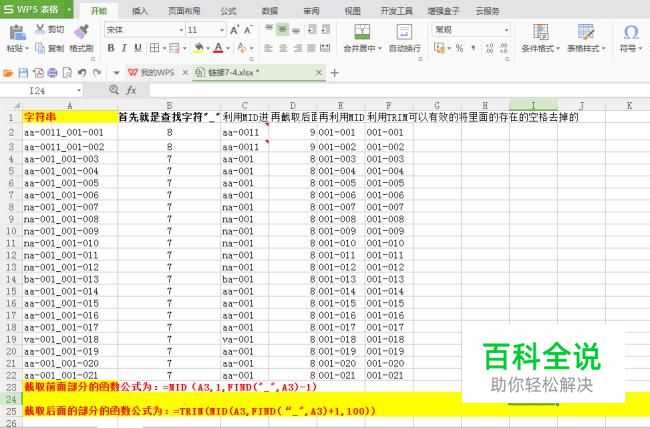Increase decimal places

pos(490,49)
